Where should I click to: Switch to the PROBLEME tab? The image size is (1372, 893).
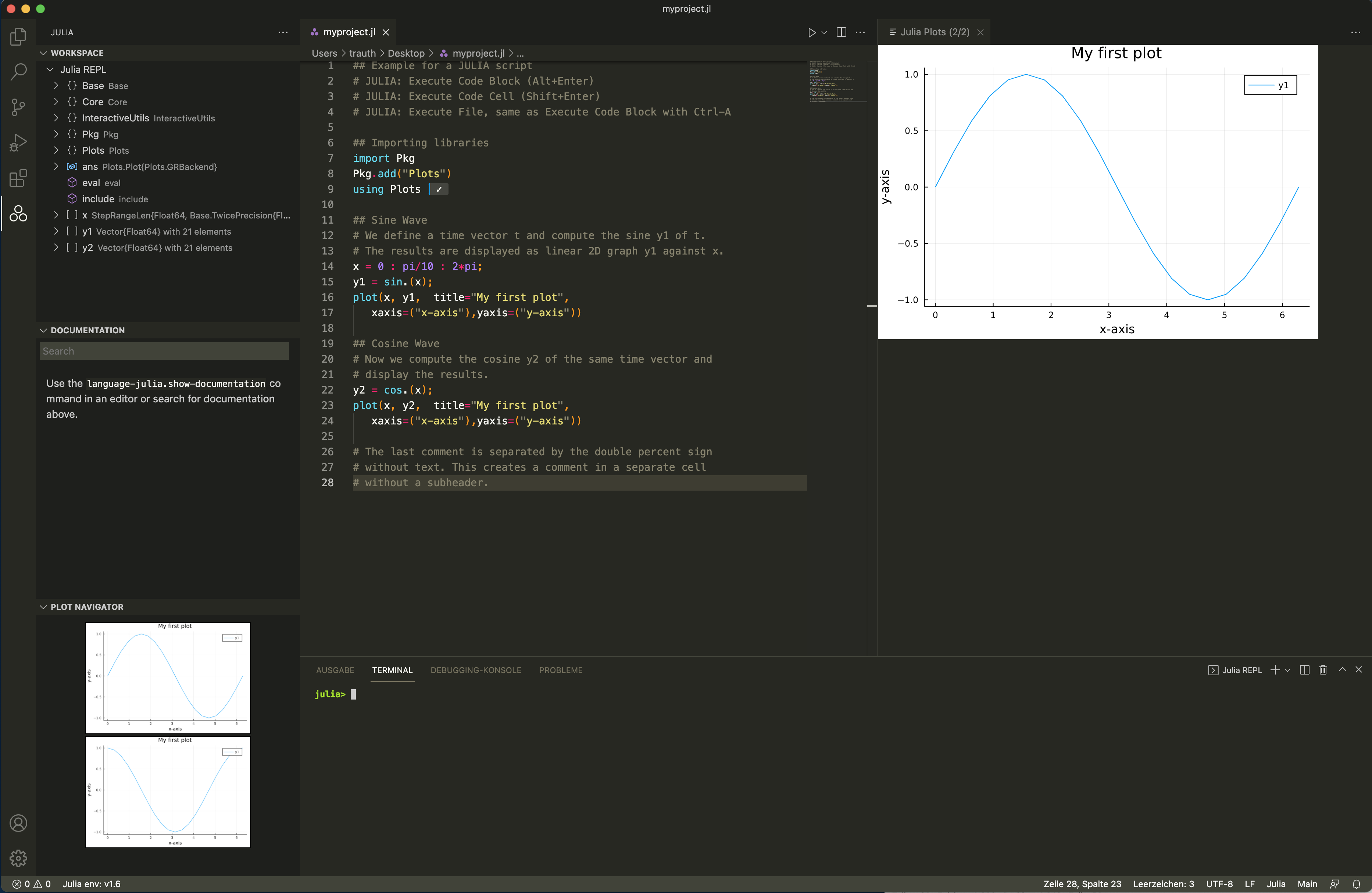click(x=560, y=670)
